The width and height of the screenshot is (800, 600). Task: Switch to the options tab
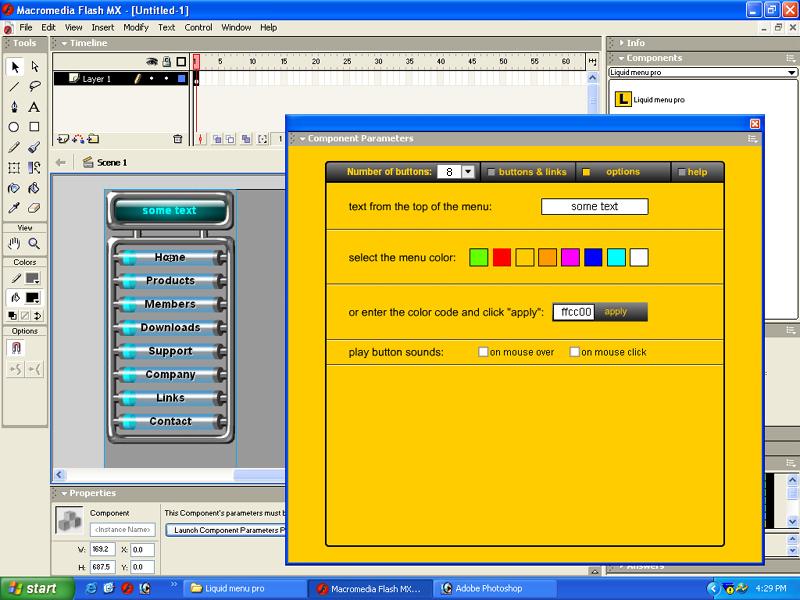pos(622,172)
